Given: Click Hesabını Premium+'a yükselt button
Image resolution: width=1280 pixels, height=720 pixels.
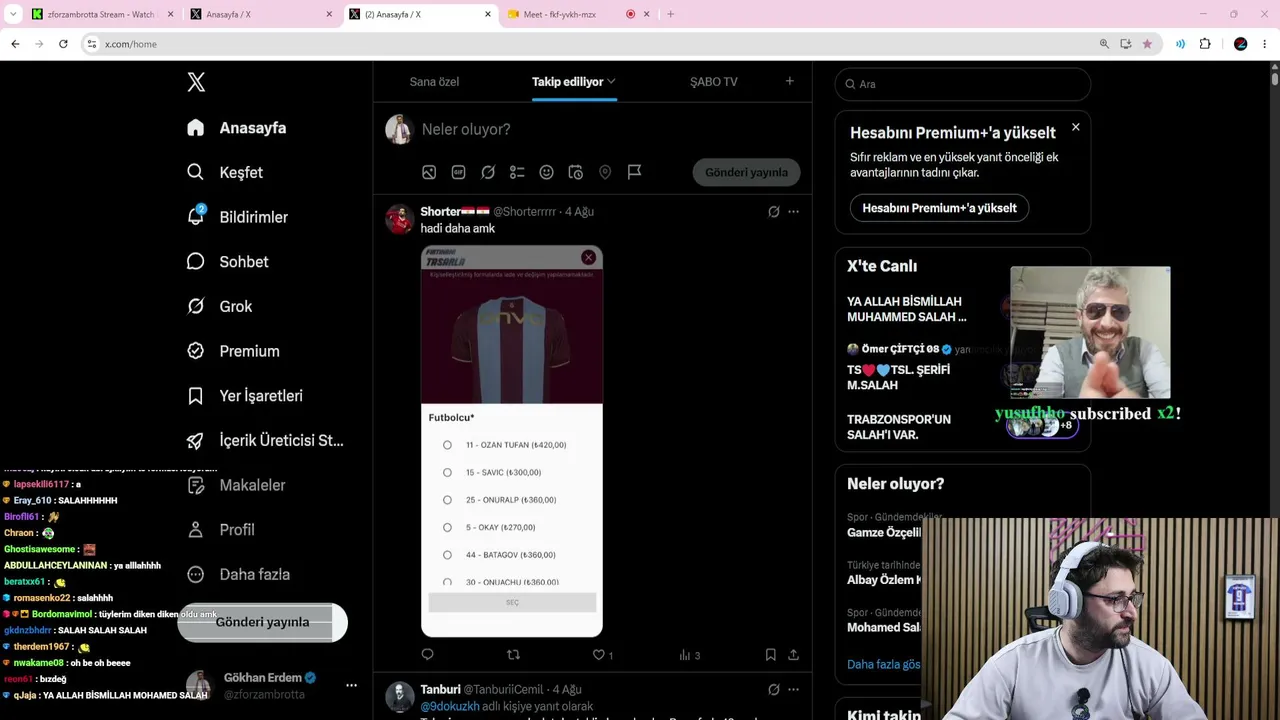Looking at the screenshot, I should (x=939, y=208).
